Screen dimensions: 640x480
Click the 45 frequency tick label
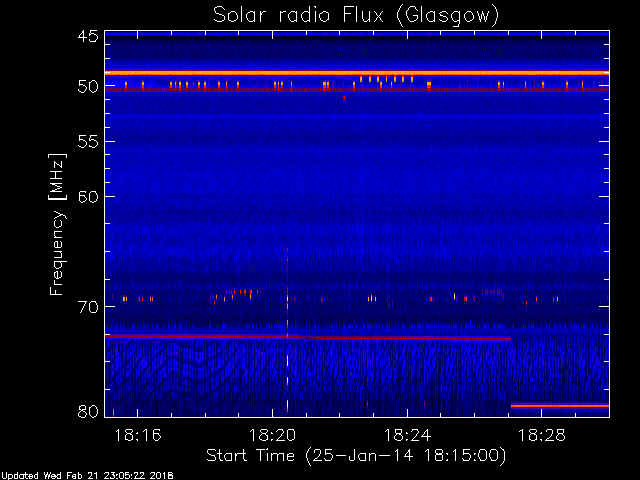(x=88, y=36)
